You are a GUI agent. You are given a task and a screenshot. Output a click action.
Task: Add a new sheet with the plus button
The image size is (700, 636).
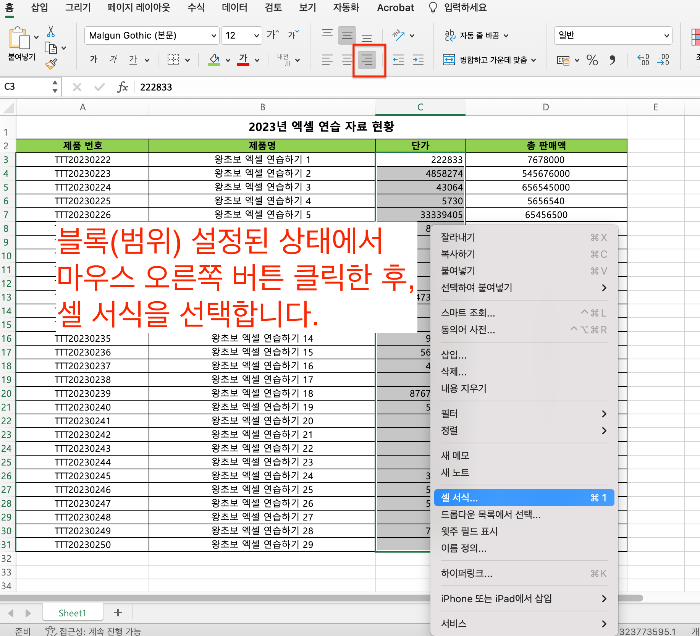[118, 612]
